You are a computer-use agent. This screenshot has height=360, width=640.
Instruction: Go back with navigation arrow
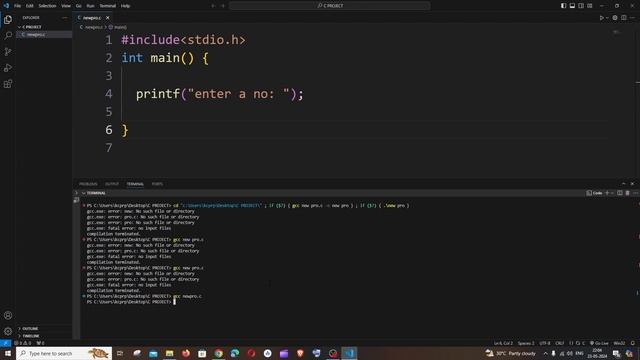[213, 6]
